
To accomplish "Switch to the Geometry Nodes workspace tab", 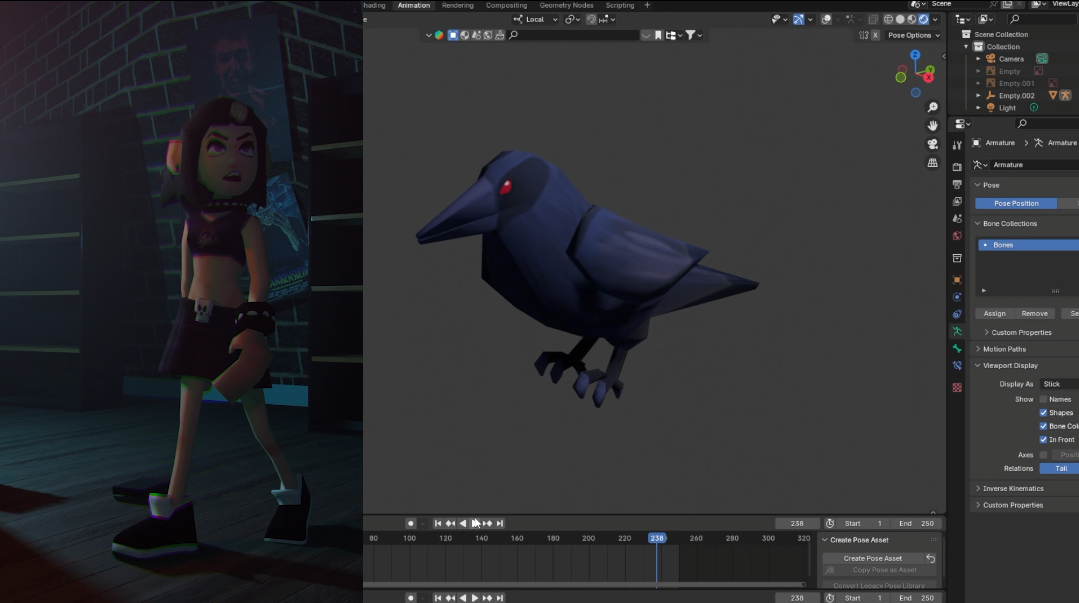I will coord(566,6).
